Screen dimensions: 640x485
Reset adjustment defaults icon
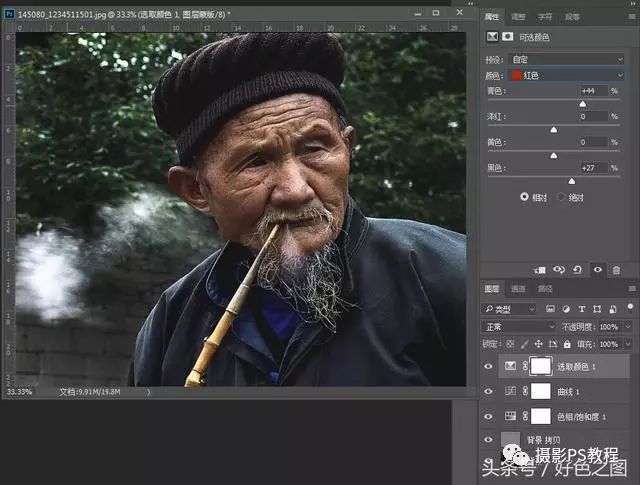click(x=578, y=270)
